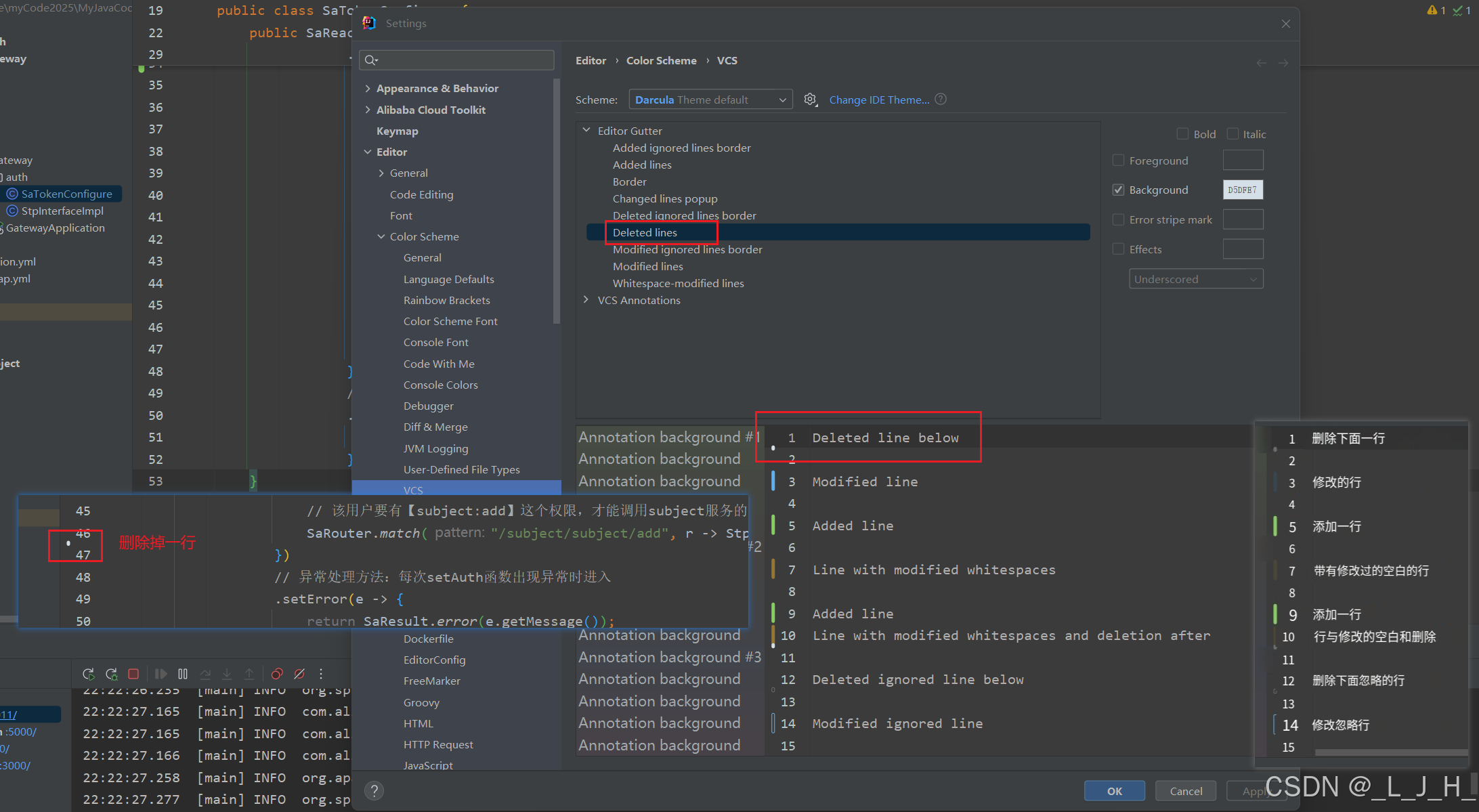Toggle Mute Breakpoints icon
Image resolution: width=1479 pixels, height=812 pixels.
pos(299,674)
